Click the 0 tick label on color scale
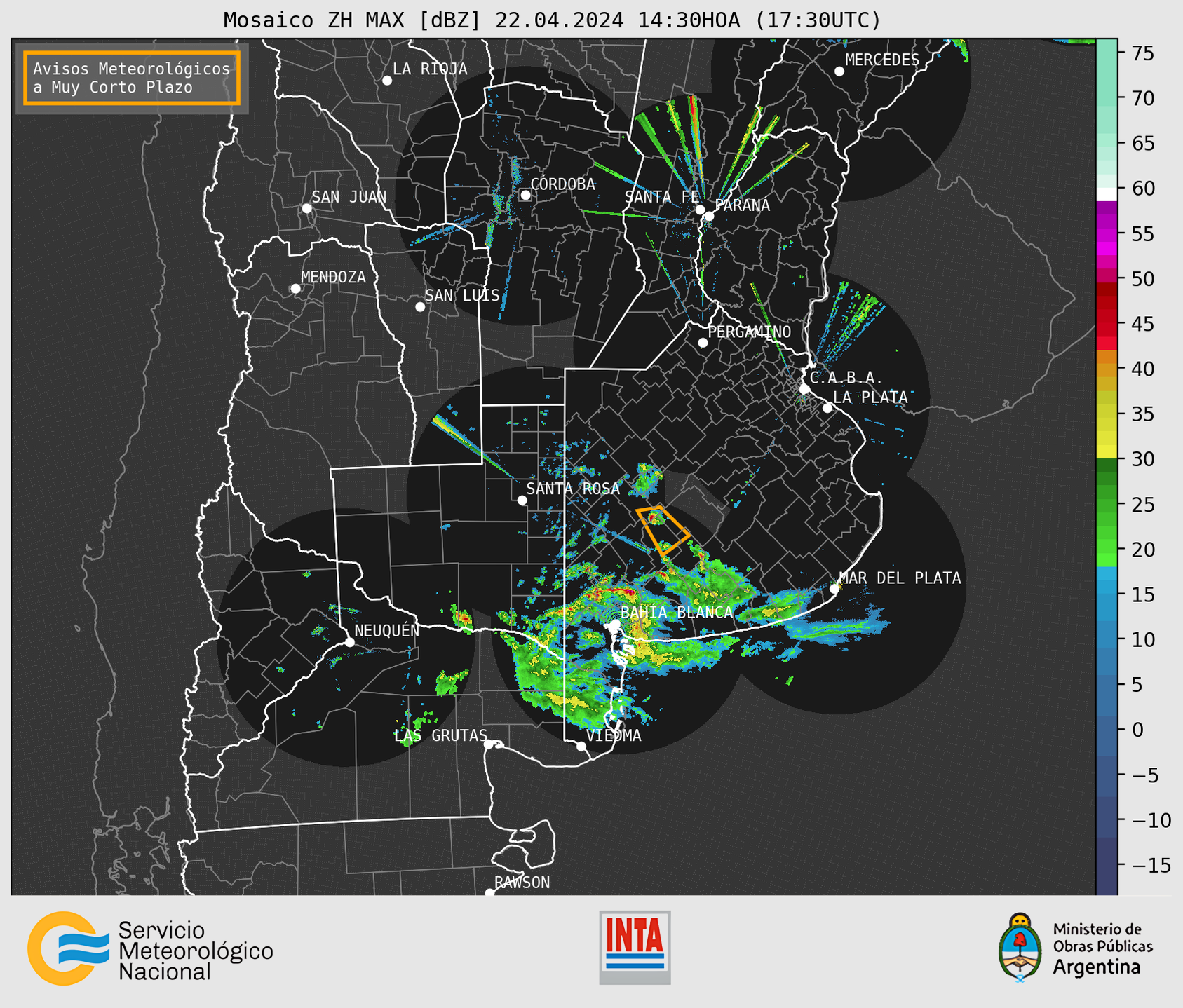1183x1008 pixels. pos(1137,730)
